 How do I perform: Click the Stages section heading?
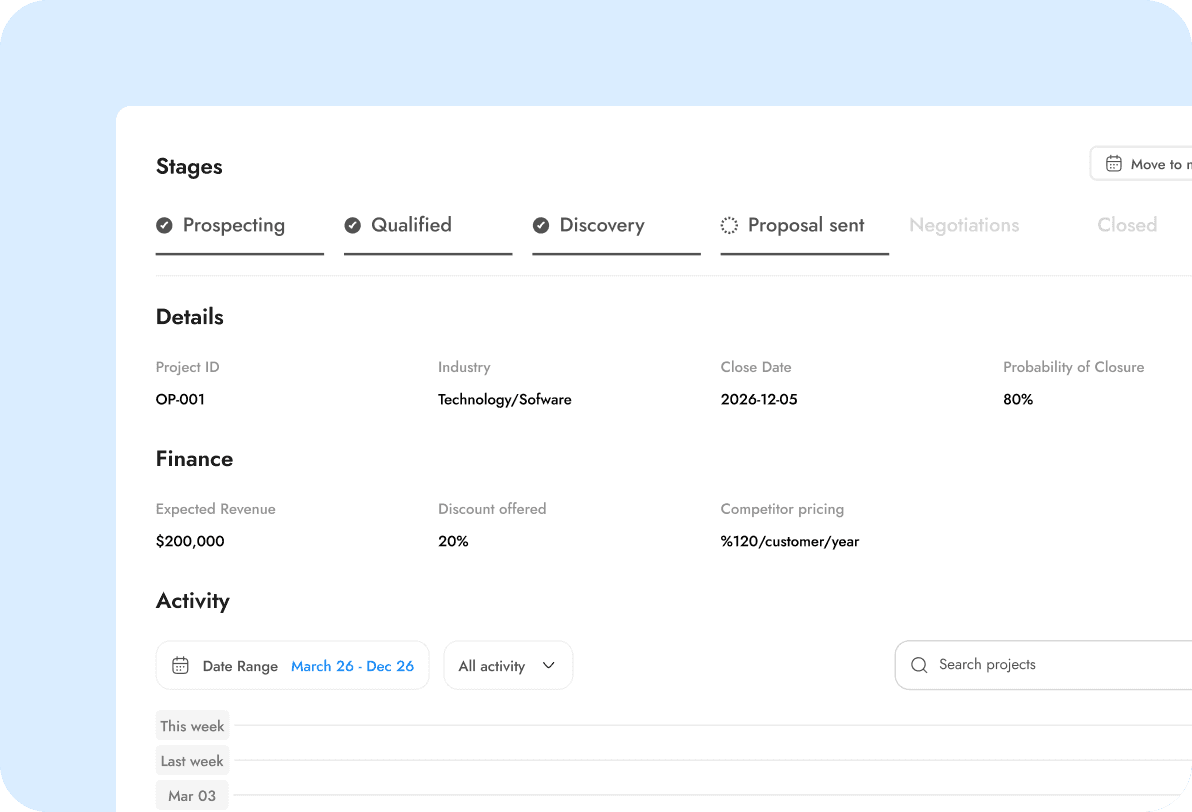click(189, 167)
